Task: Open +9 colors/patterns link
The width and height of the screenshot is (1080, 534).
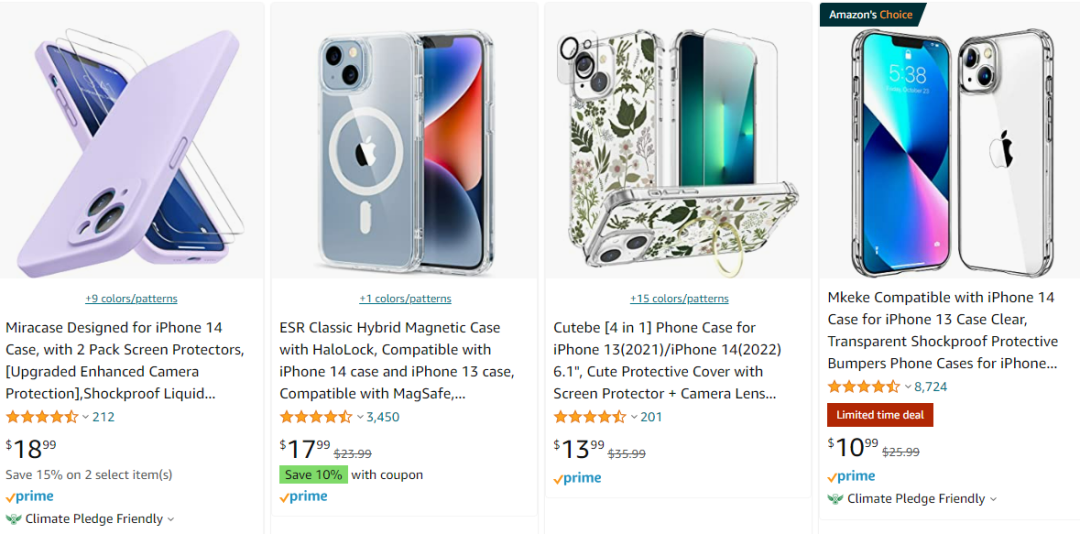Action: coord(131,298)
